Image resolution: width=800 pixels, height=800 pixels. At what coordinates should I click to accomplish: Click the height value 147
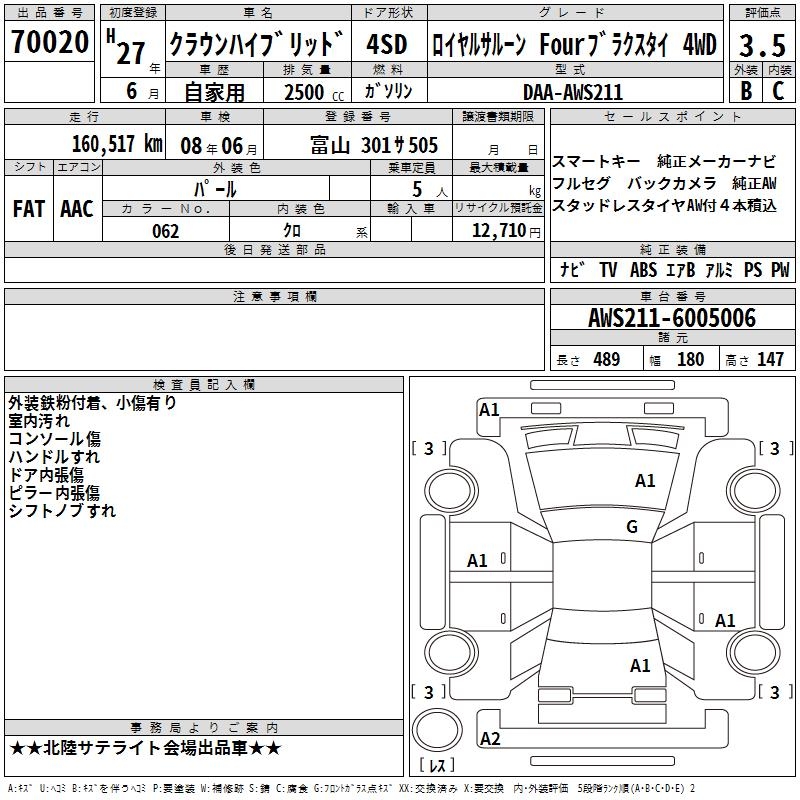[770, 359]
